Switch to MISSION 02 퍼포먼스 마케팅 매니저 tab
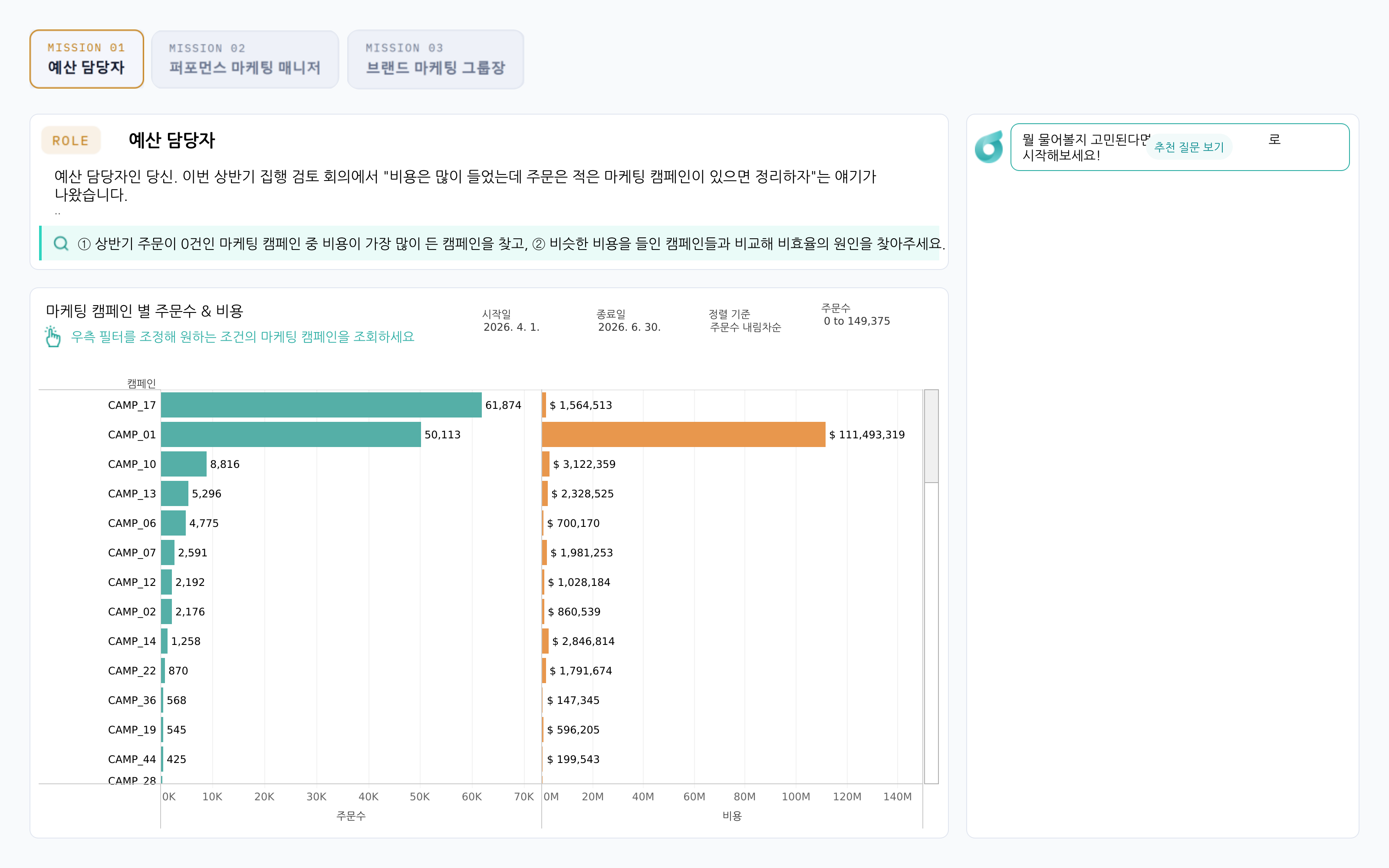This screenshot has width=1389, height=868. (245, 59)
